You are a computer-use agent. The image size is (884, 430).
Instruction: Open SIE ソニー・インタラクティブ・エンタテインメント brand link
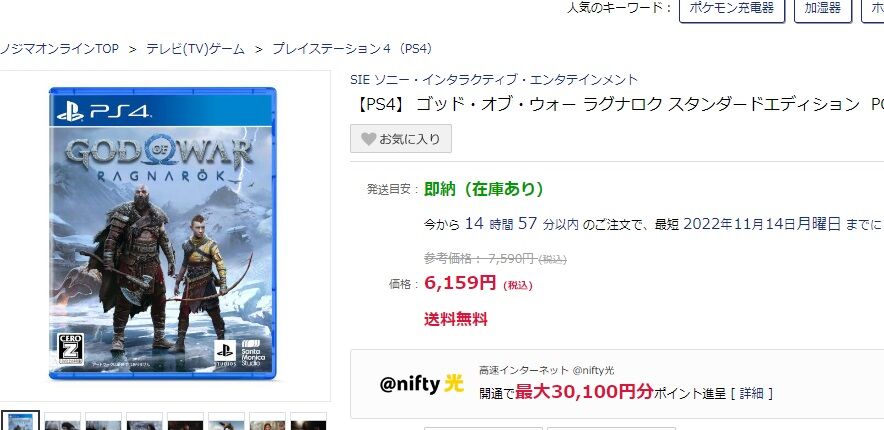pyautogui.click(x=494, y=79)
